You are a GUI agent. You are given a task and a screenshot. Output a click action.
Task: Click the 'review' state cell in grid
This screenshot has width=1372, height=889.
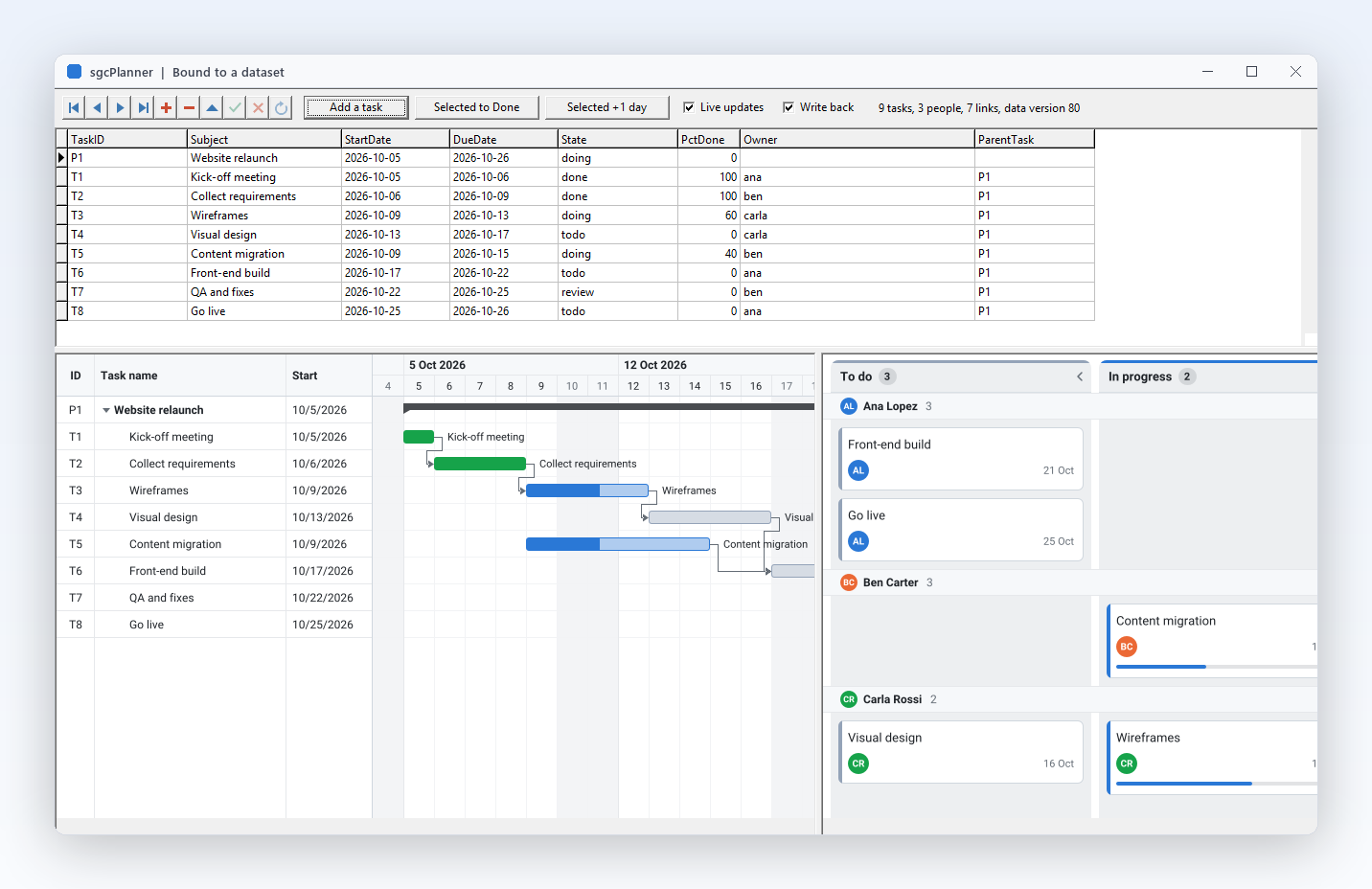pos(618,292)
